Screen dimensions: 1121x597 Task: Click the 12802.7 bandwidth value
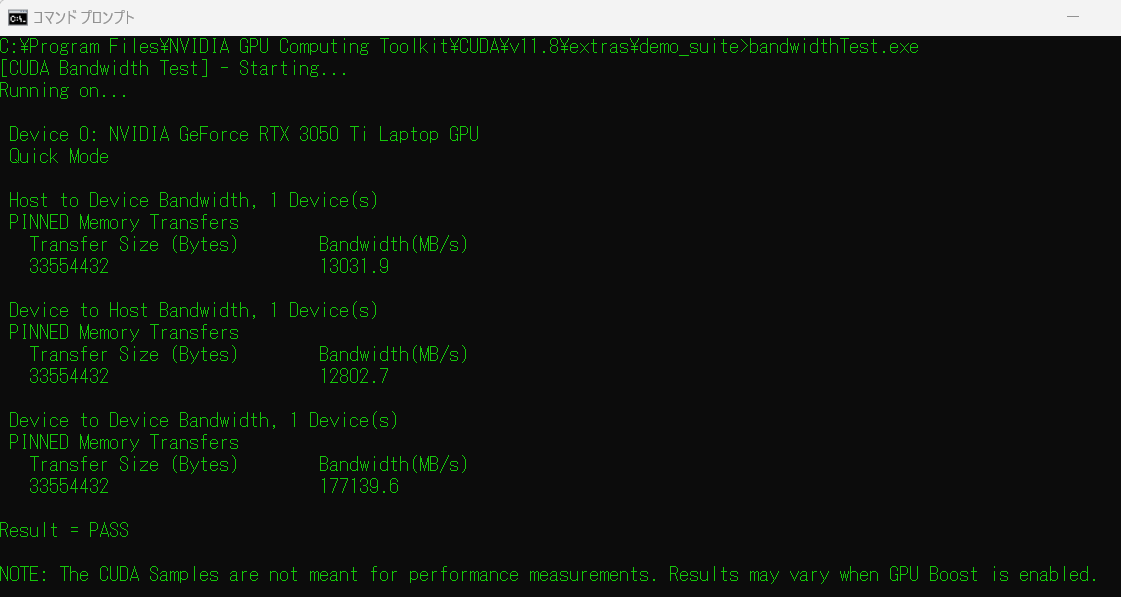click(x=353, y=377)
